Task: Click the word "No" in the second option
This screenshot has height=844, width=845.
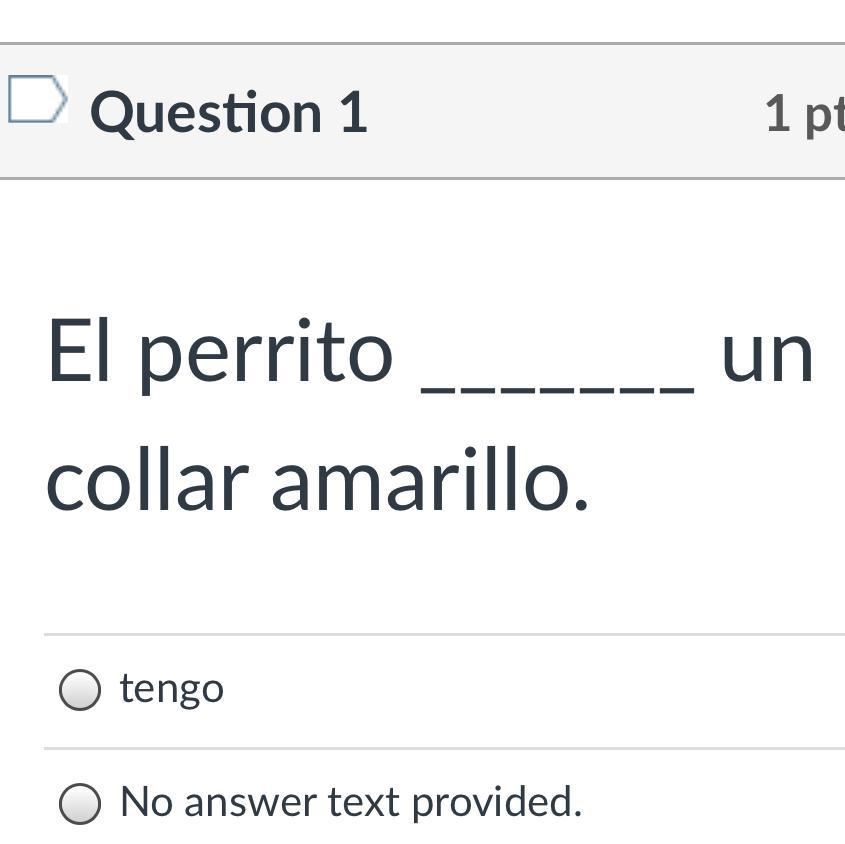Action: coord(145,802)
